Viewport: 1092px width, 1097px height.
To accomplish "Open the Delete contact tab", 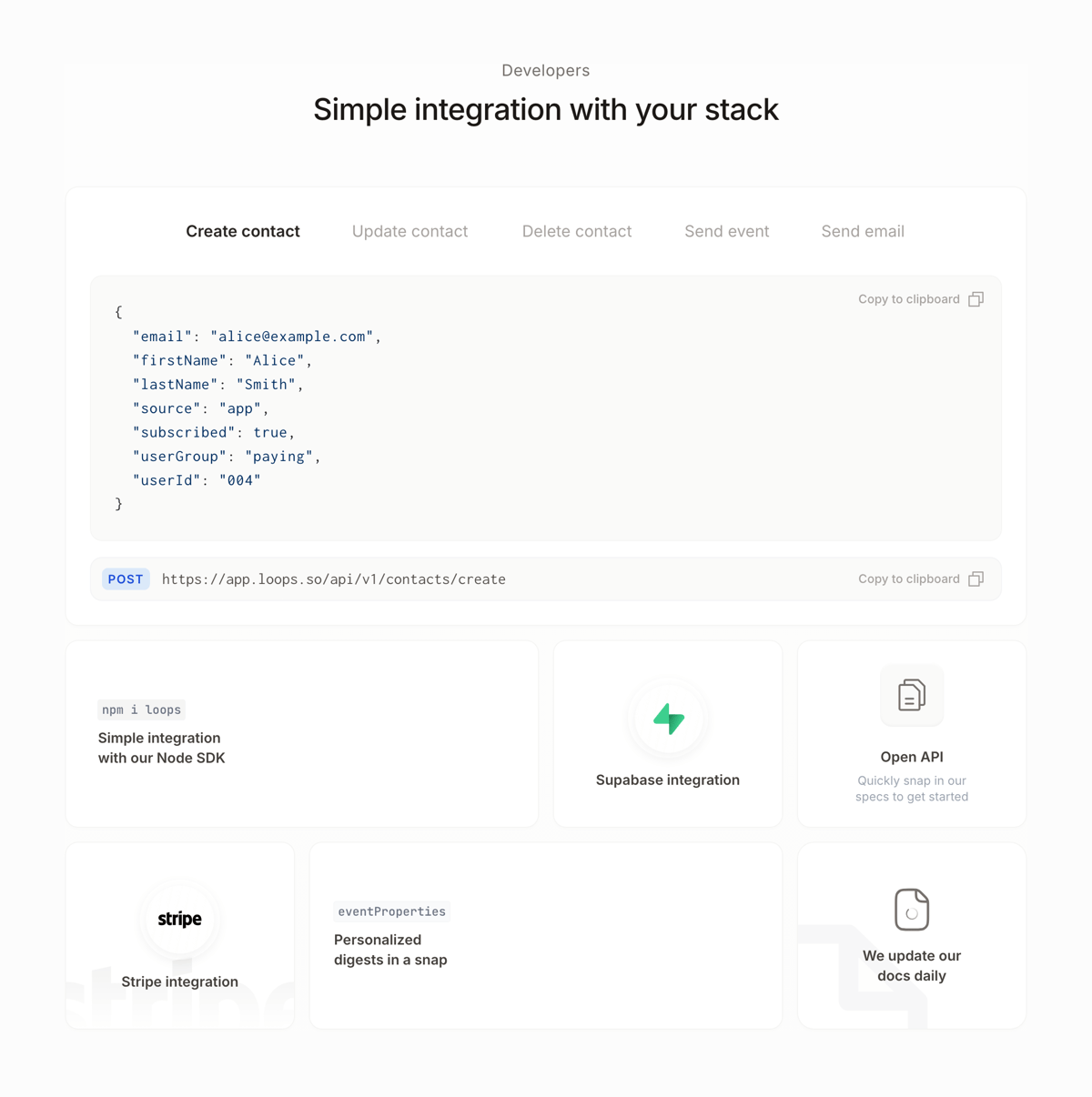I will [x=576, y=231].
